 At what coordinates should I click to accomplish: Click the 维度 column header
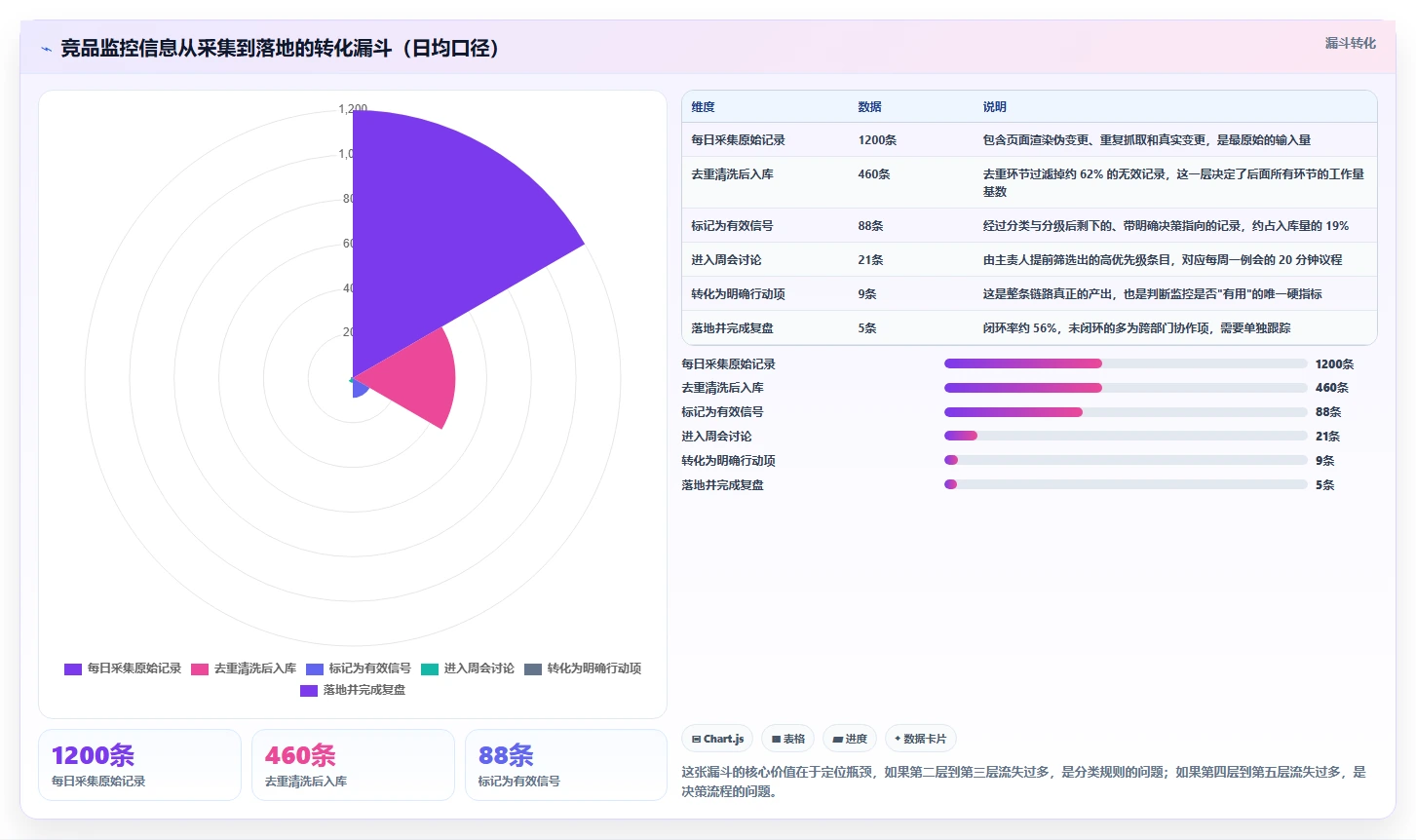pos(703,107)
